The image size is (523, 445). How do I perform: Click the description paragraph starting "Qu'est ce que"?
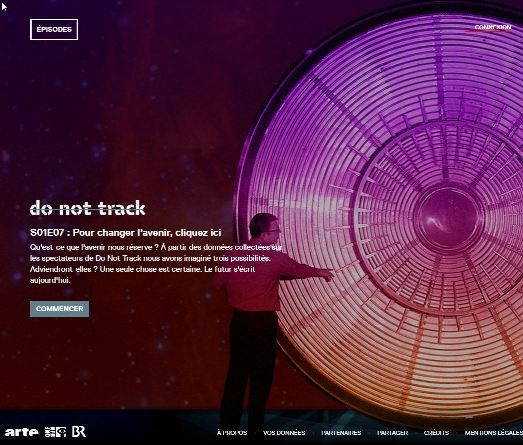click(156, 264)
